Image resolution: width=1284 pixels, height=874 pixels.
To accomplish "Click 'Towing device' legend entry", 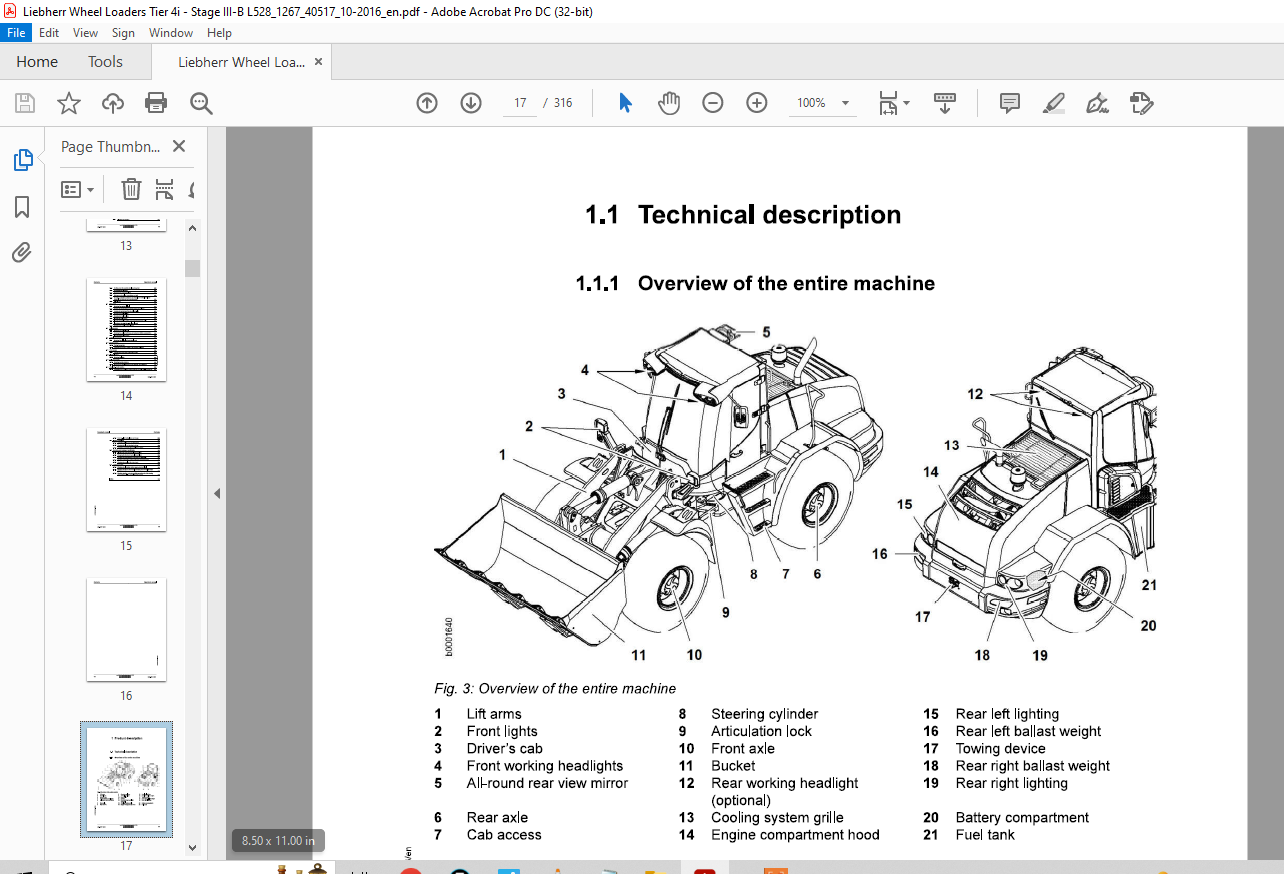I will (x=1000, y=749).
